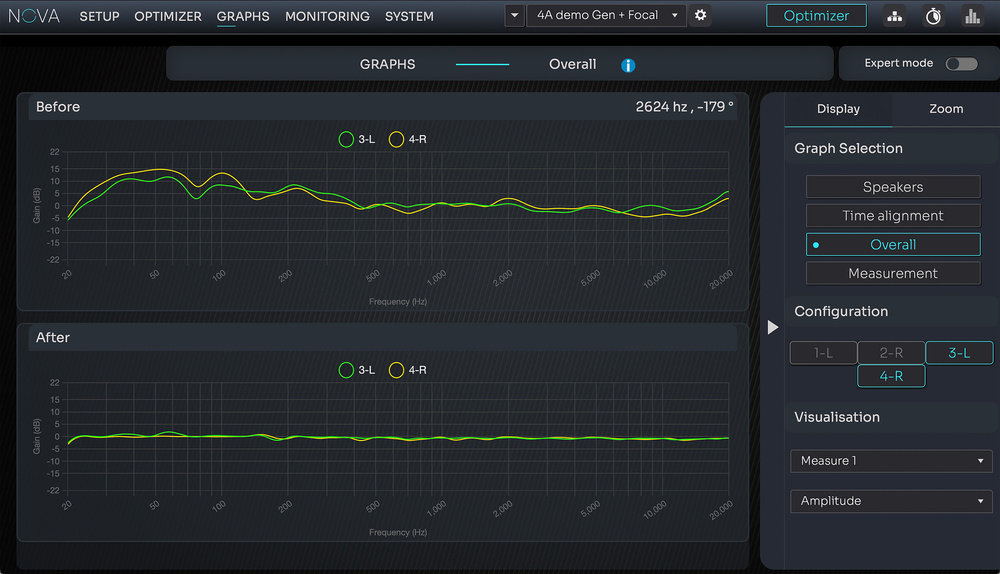Click the Configuration heading
The image size is (1000, 574).
pos(841,312)
